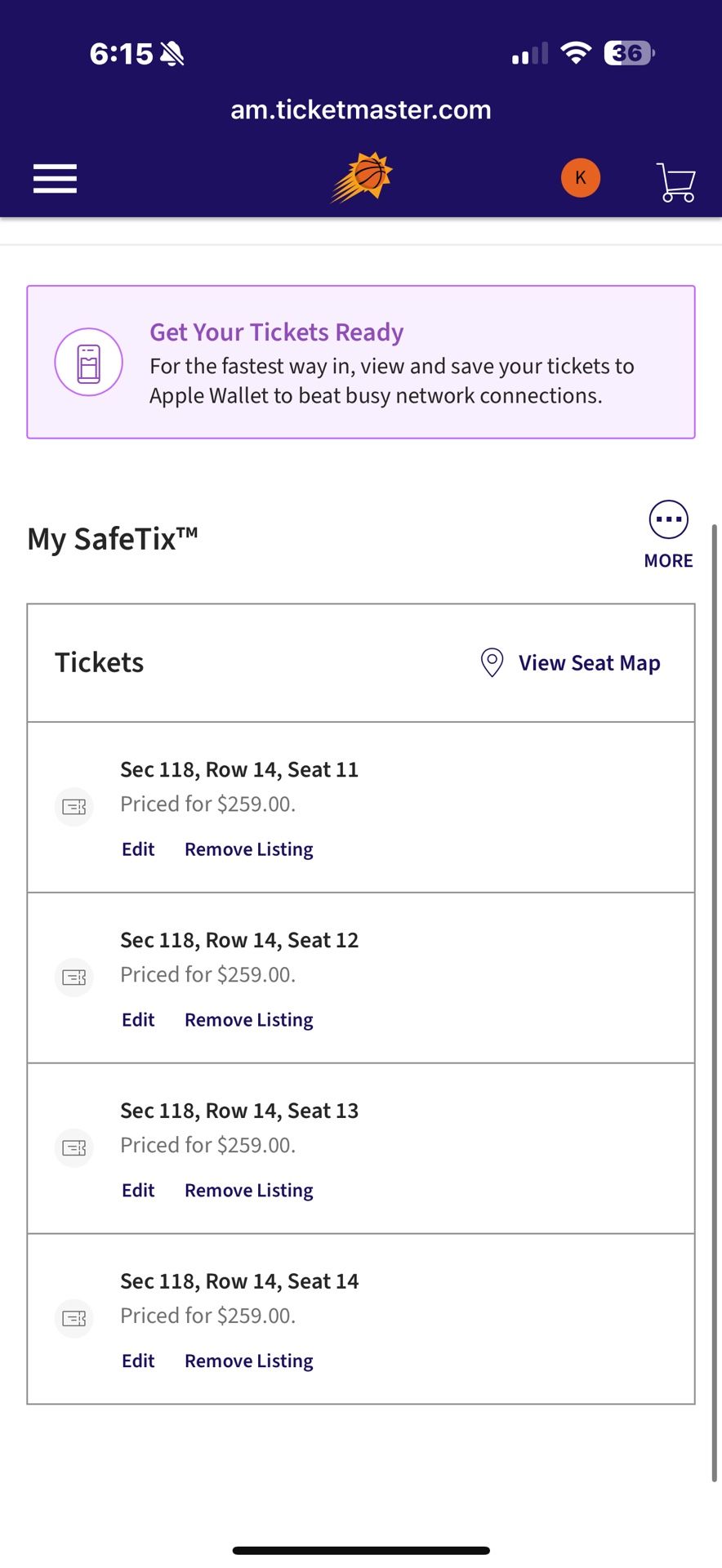
Task: Click ticket icon beside Seat 12
Action: (74, 978)
